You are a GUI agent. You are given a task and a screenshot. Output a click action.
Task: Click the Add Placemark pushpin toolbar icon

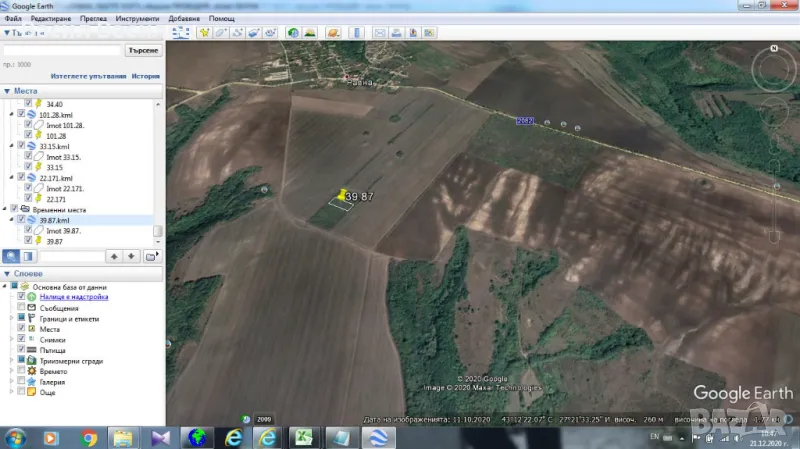point(204,33)
